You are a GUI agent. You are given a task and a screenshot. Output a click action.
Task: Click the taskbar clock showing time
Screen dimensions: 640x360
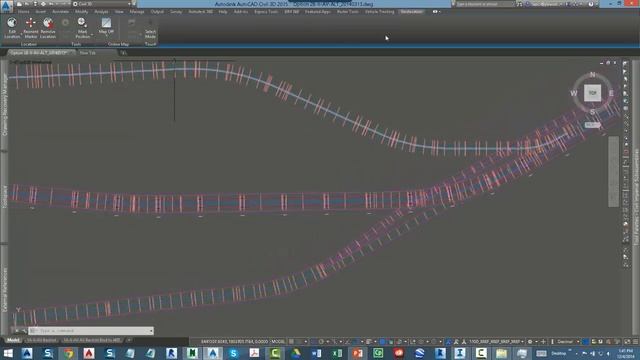click(x=625, y=353)
